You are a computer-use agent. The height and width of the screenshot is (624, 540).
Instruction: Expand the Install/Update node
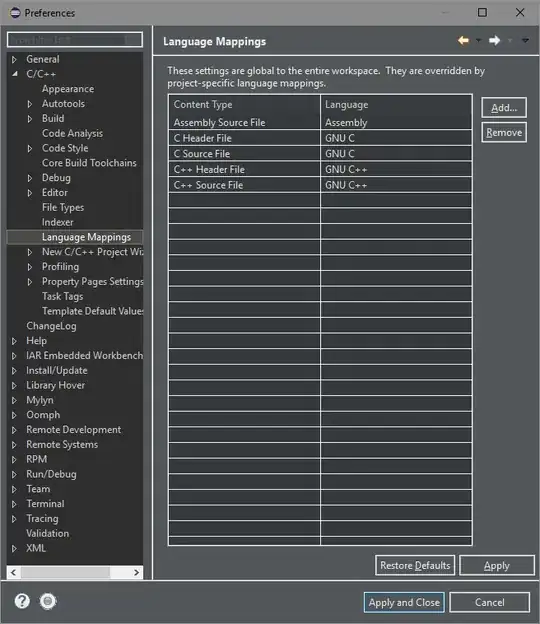tap(14, 371)
